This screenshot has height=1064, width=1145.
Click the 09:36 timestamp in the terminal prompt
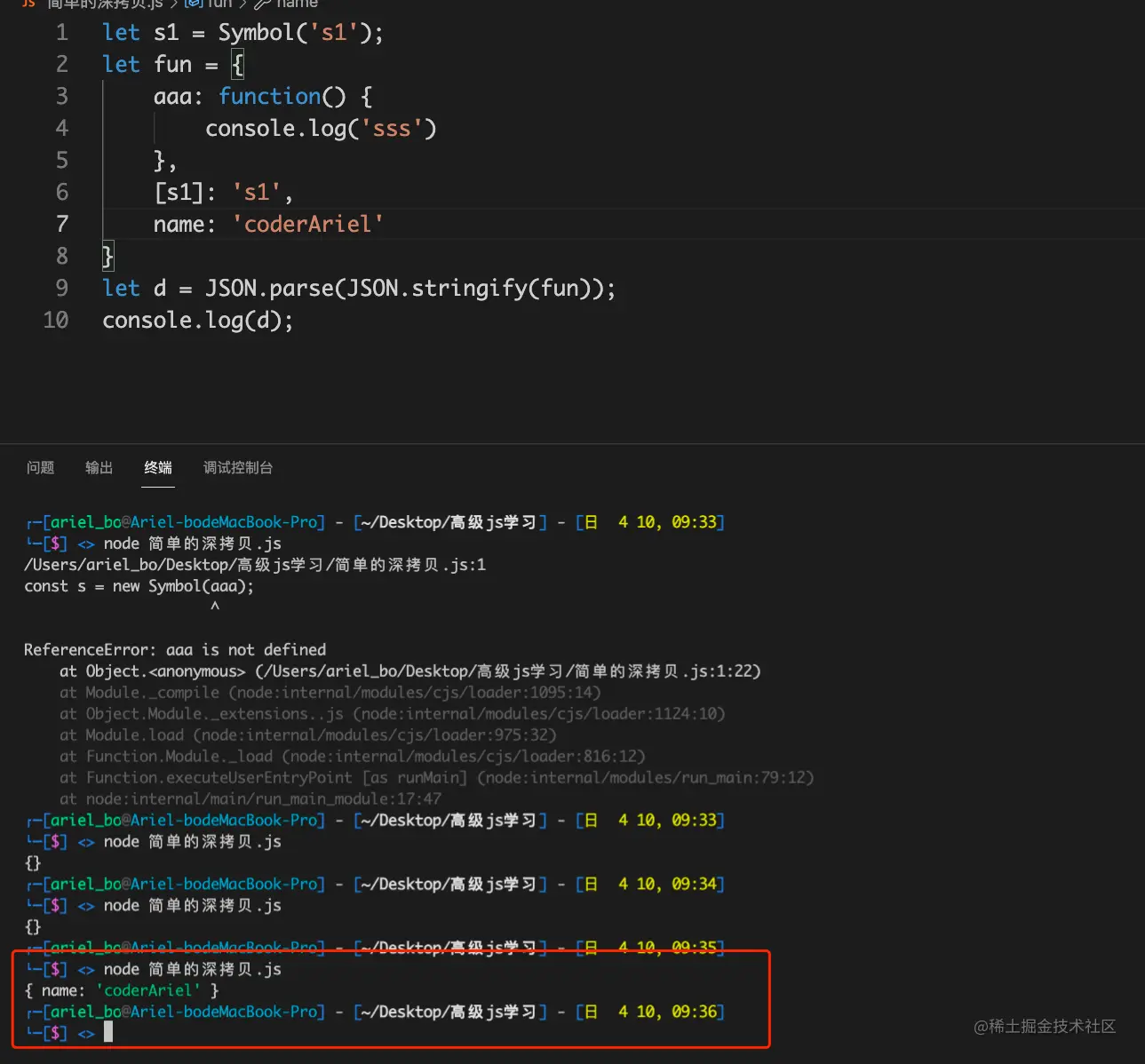[694, 1012]
